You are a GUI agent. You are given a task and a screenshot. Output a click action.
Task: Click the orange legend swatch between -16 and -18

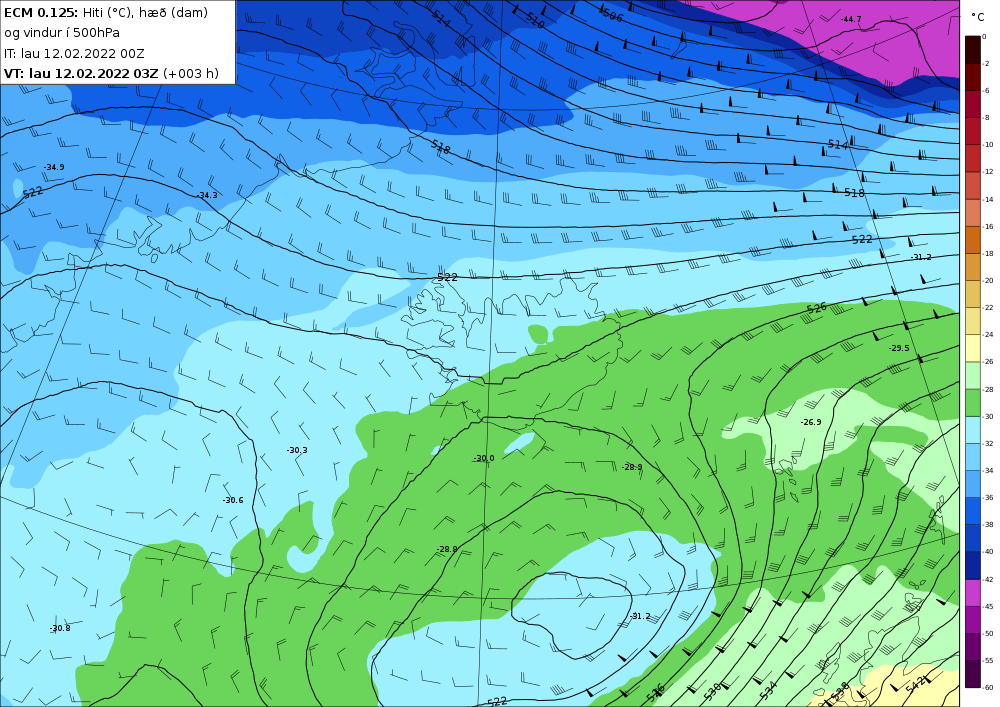pos(973,240)
